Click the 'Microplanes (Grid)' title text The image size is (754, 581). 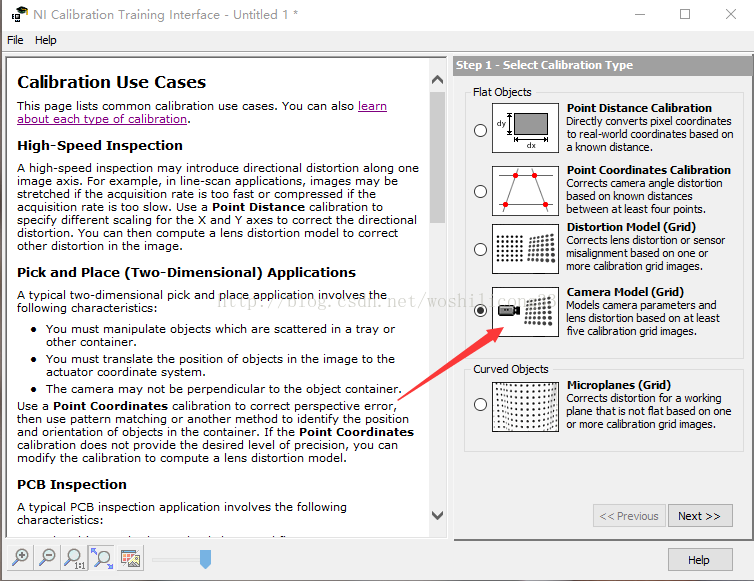pos(618,385)
